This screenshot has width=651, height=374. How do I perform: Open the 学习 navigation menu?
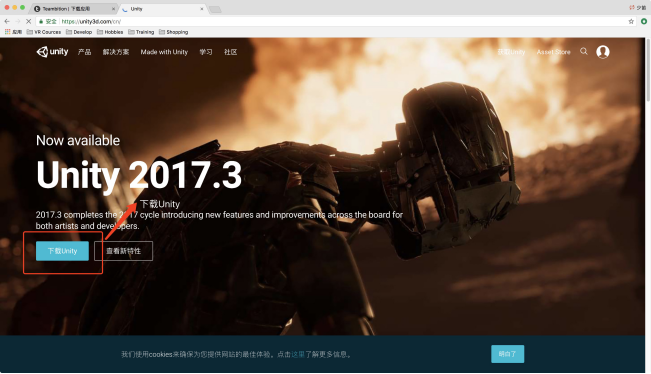[x=206, y=52]
